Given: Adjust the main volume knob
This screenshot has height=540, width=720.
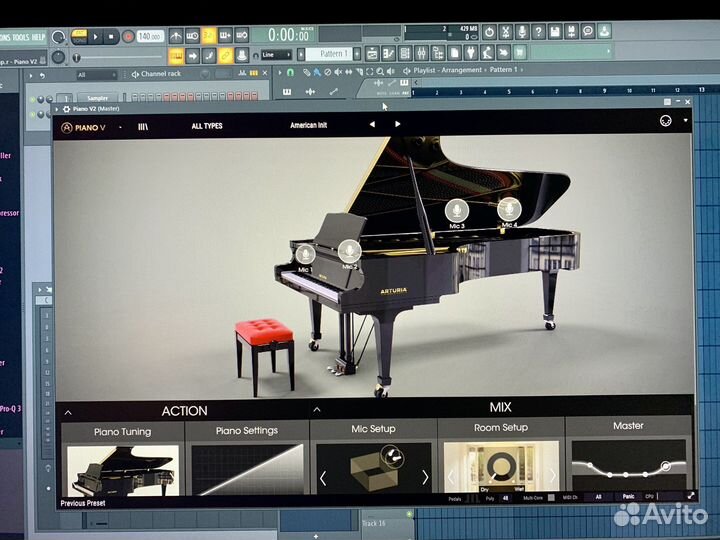Looking at the screenshot, I should click(58, 37).
